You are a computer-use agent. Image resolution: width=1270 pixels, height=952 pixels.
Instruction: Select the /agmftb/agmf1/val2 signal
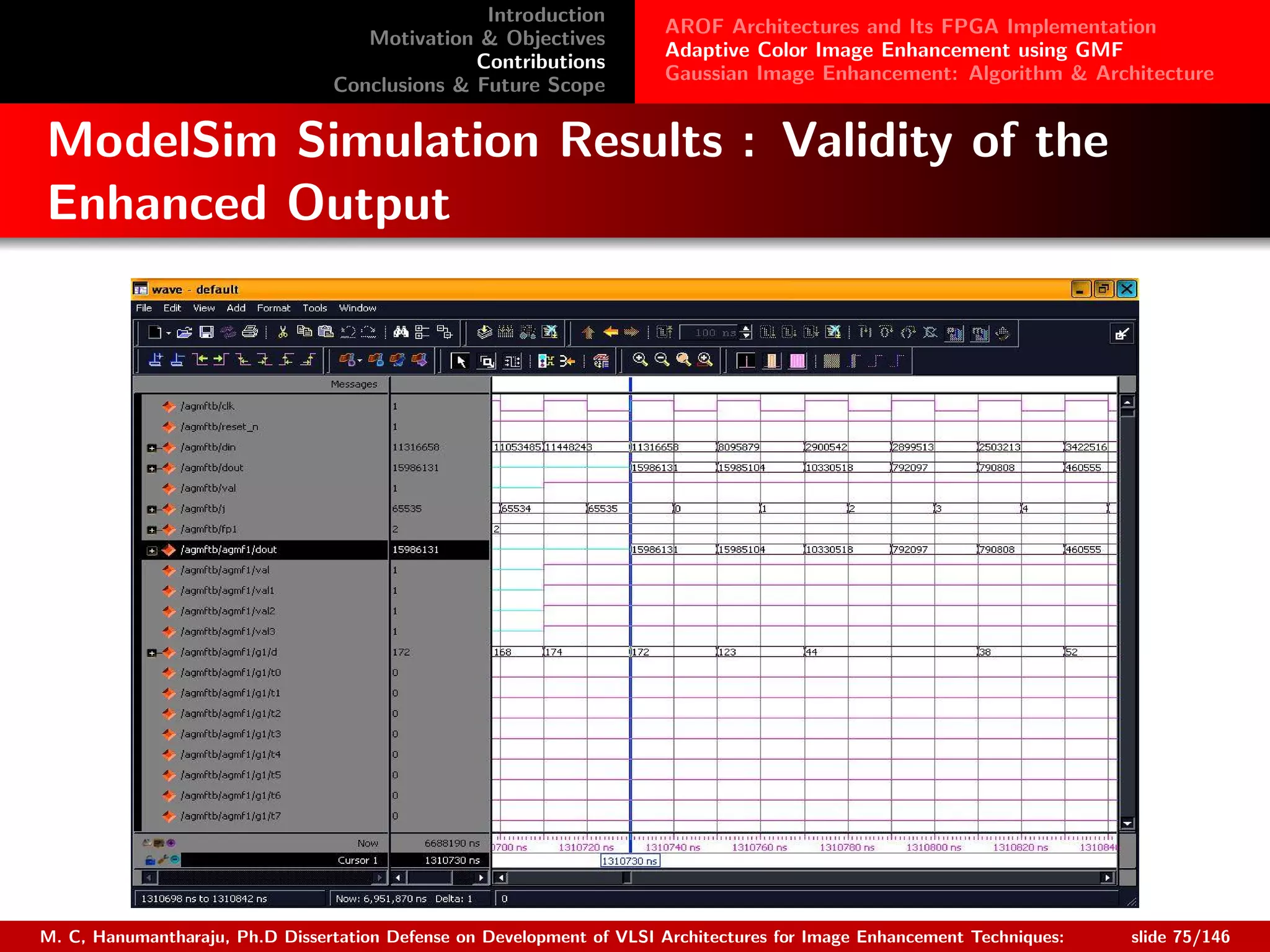(x=228, y=610)
